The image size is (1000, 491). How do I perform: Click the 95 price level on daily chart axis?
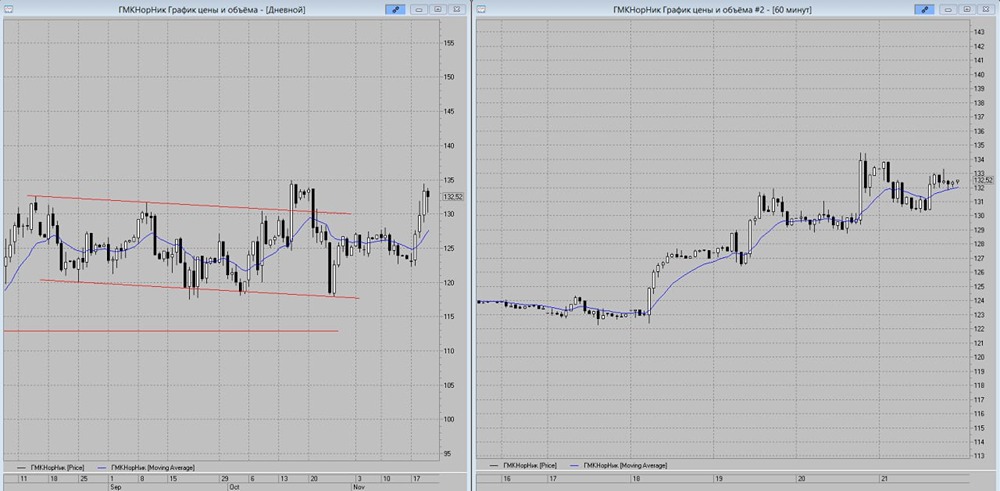tap(447, 453)
